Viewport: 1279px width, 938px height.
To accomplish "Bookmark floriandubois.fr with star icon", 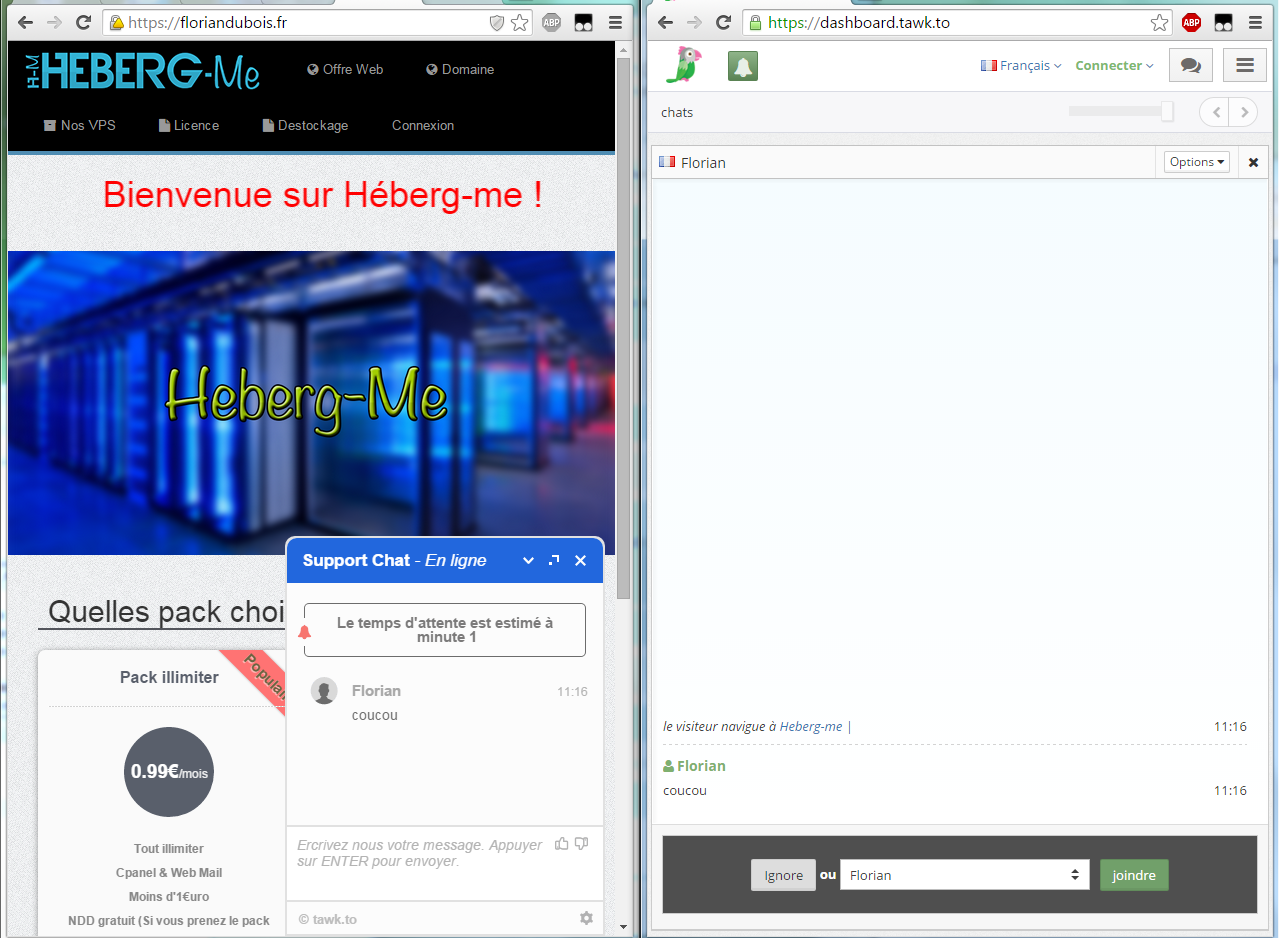I will coord(520,22).
